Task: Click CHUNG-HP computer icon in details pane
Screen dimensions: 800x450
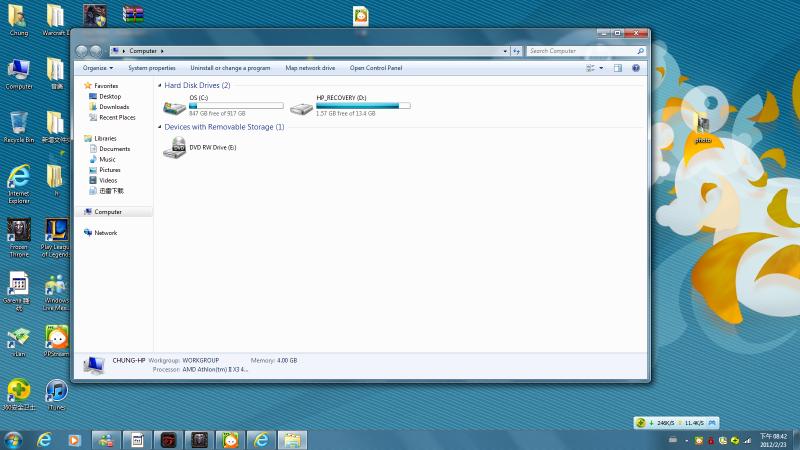Action: [94, 365]
